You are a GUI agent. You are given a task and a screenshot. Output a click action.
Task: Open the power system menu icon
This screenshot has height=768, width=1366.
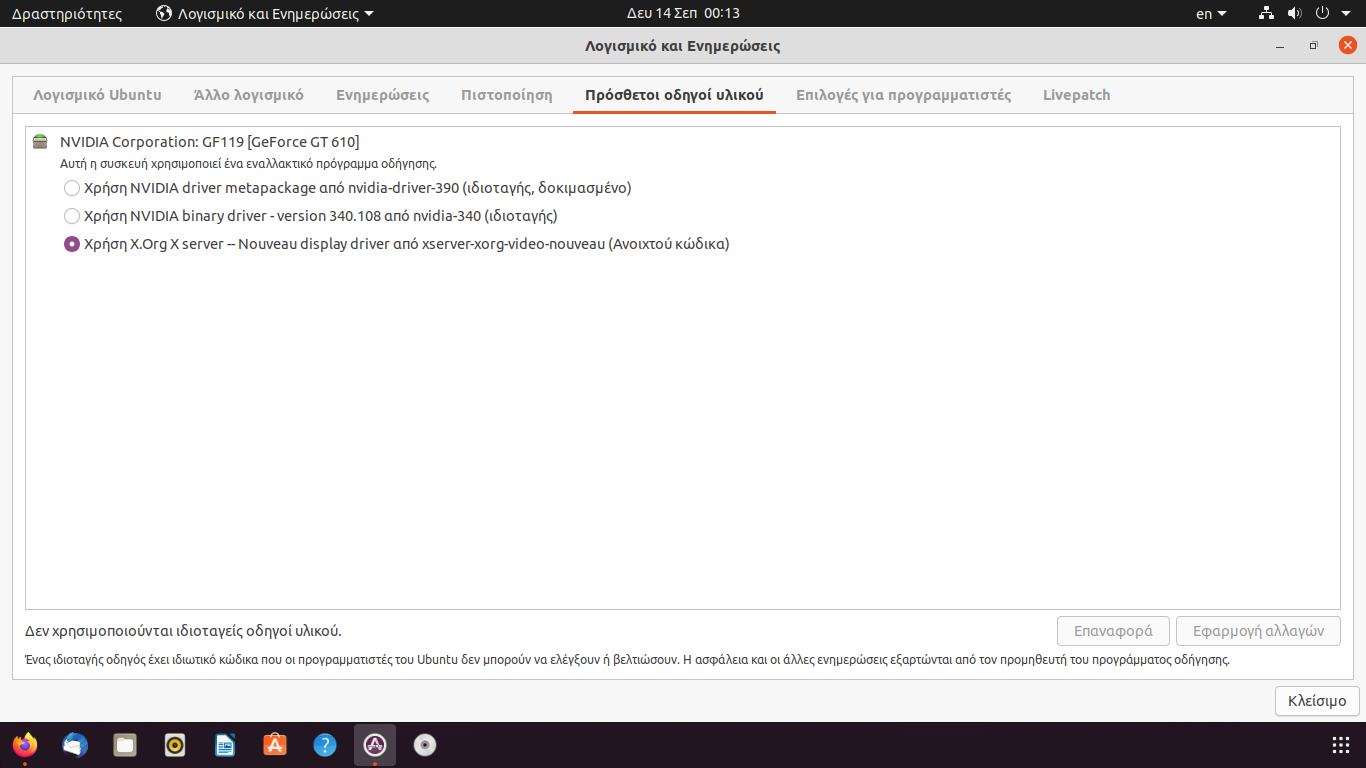click(1322, 13)
